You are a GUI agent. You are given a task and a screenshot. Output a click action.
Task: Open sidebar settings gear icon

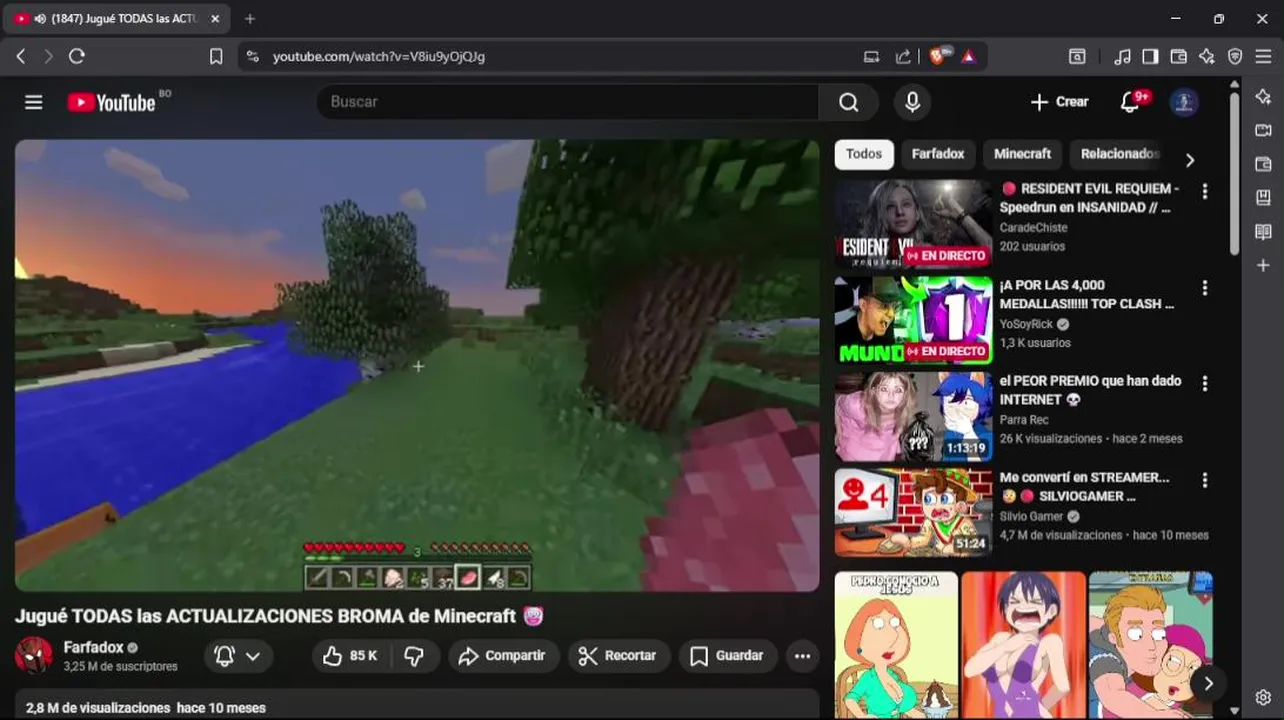[1263, 697]
